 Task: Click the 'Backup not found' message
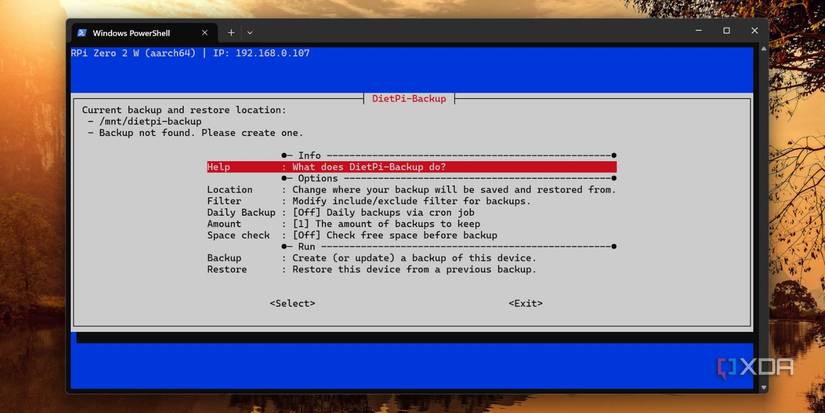tap(201, 133)
